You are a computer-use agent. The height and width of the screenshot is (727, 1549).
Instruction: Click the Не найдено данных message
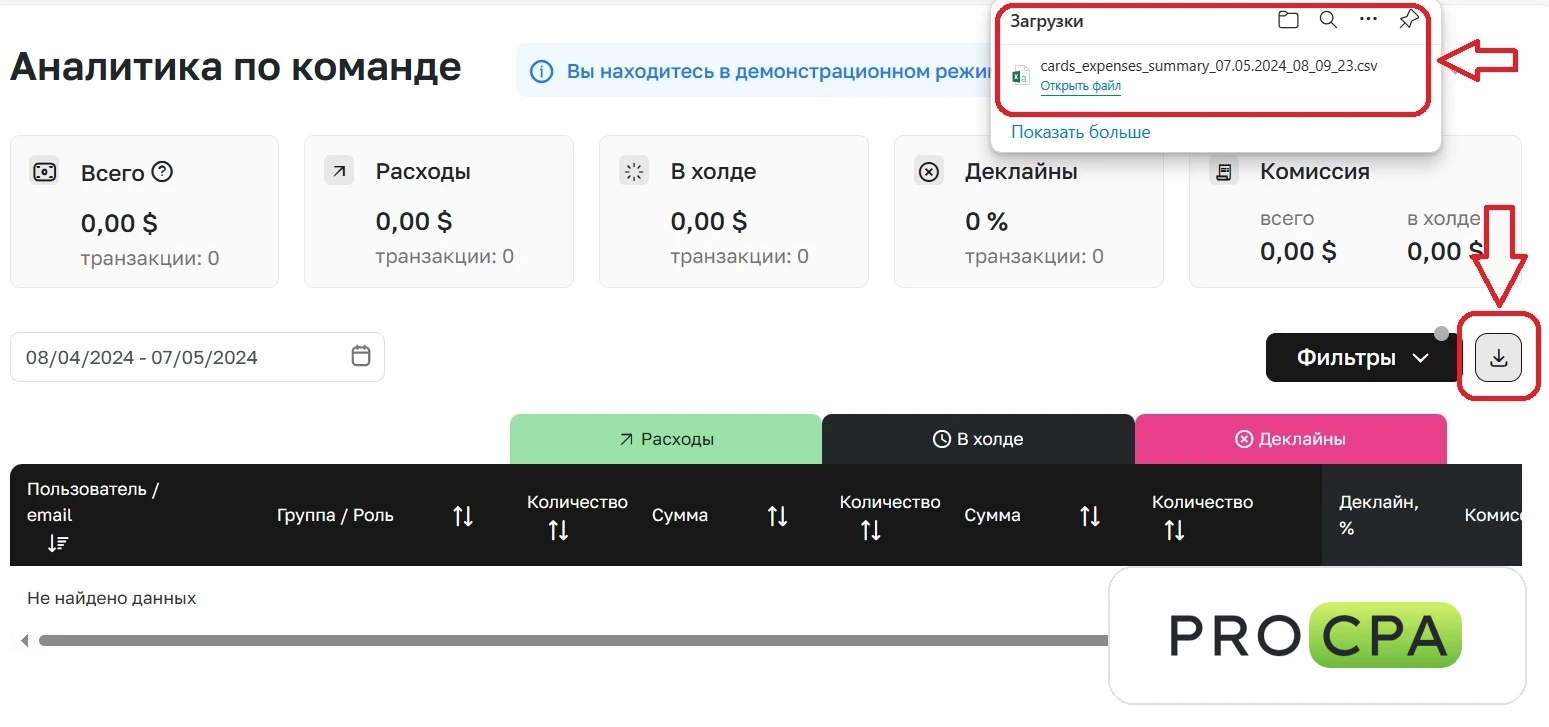(112, 599)
